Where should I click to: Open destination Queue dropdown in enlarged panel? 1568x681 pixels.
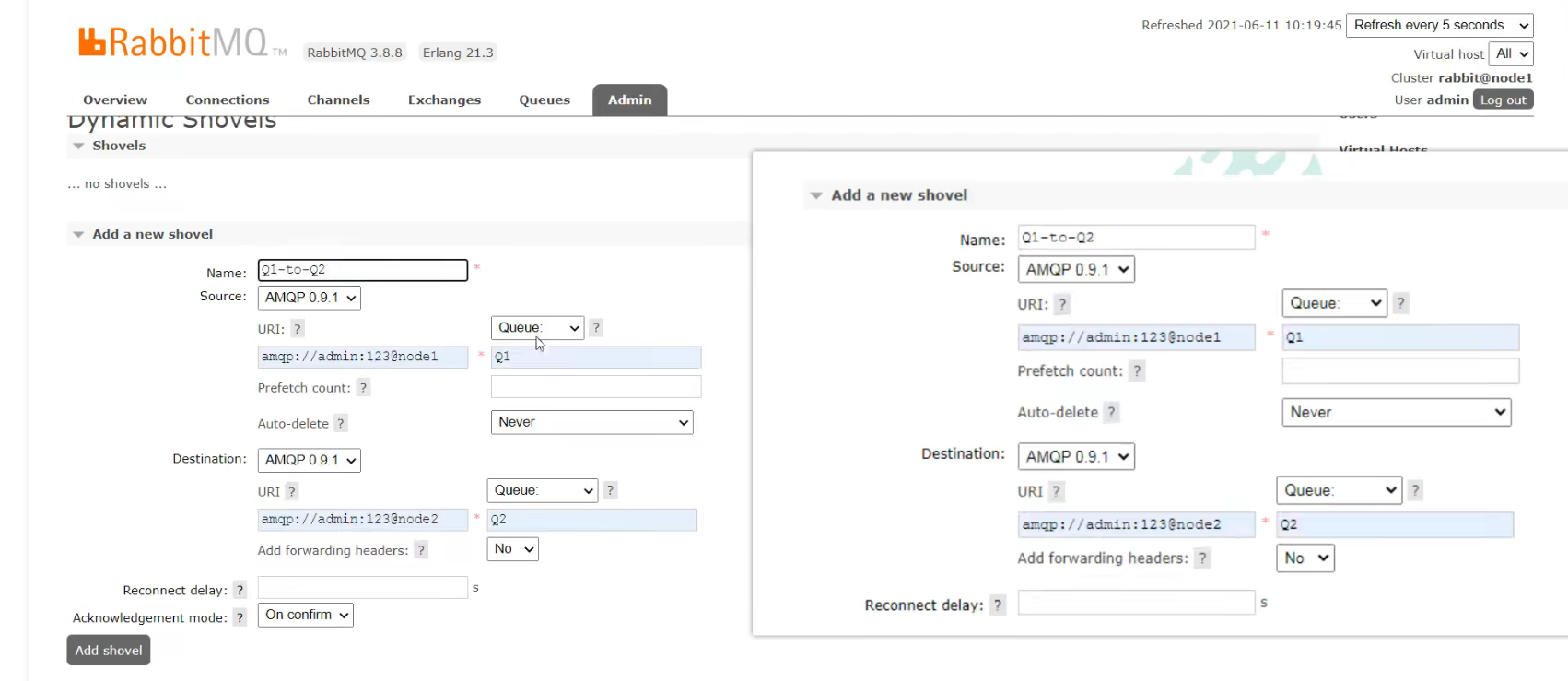1340,490
